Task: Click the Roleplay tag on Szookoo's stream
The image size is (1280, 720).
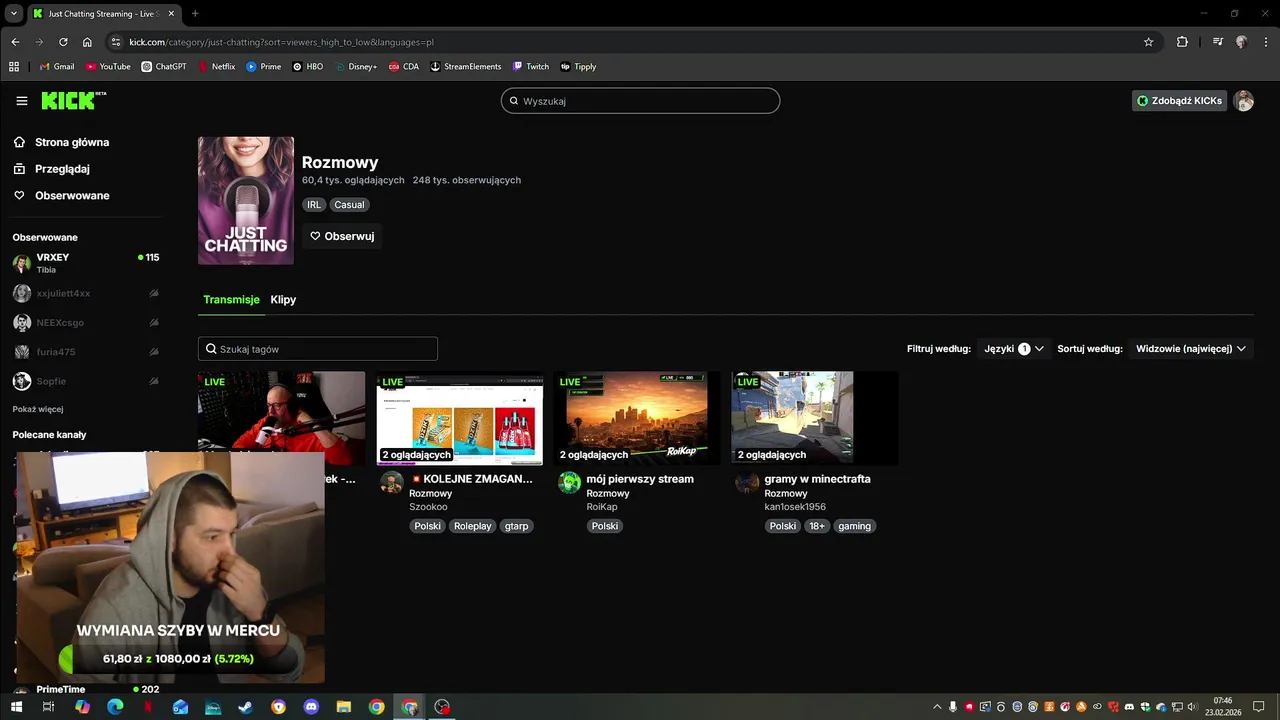Action: click(x=473, y=526)
